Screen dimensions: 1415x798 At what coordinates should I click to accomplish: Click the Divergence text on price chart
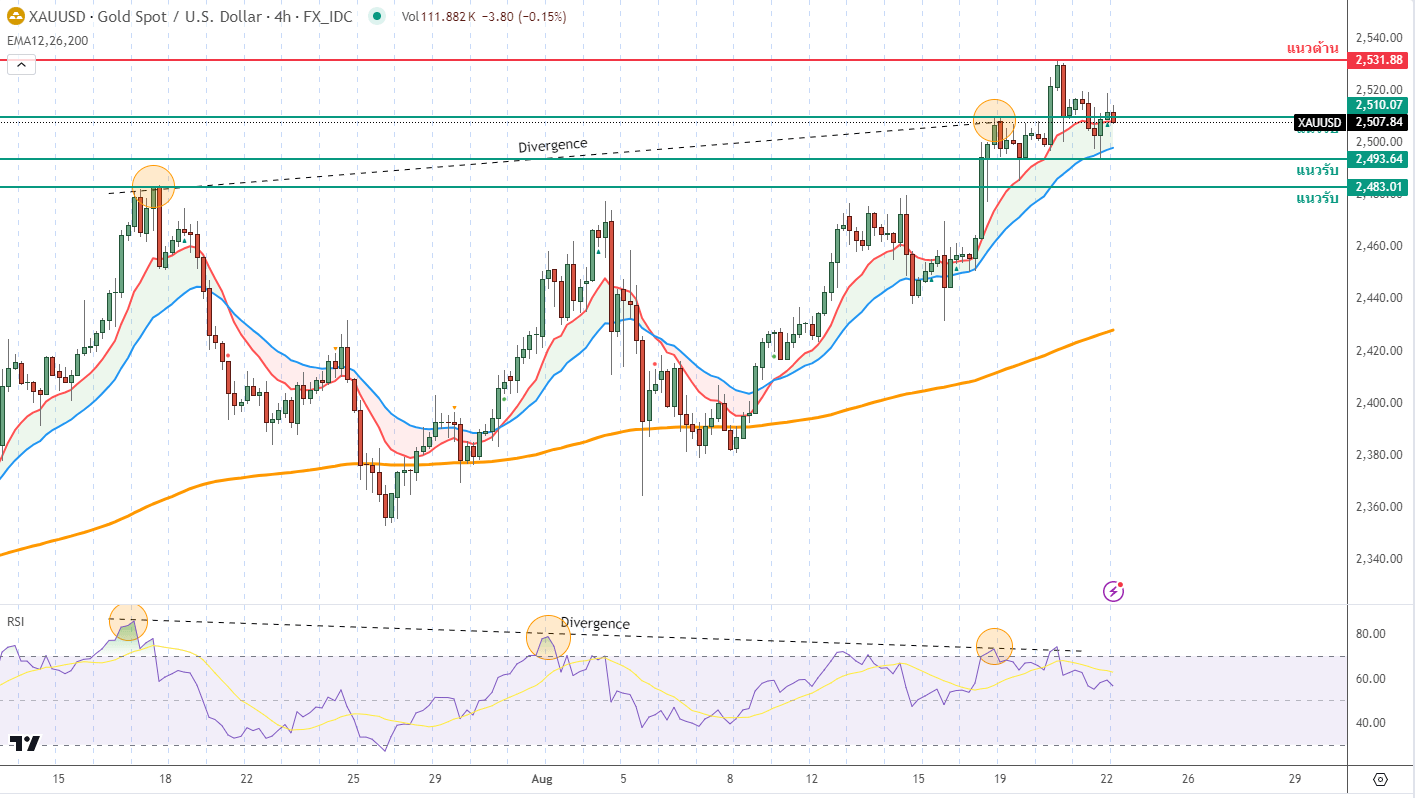552,146
